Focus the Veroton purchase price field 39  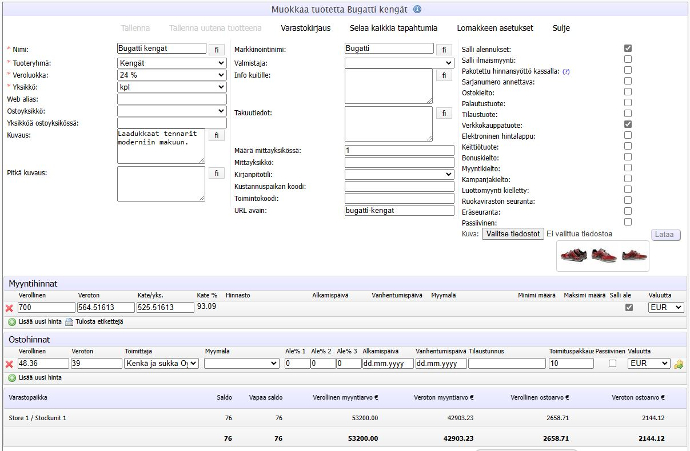(x=96, y=363)
